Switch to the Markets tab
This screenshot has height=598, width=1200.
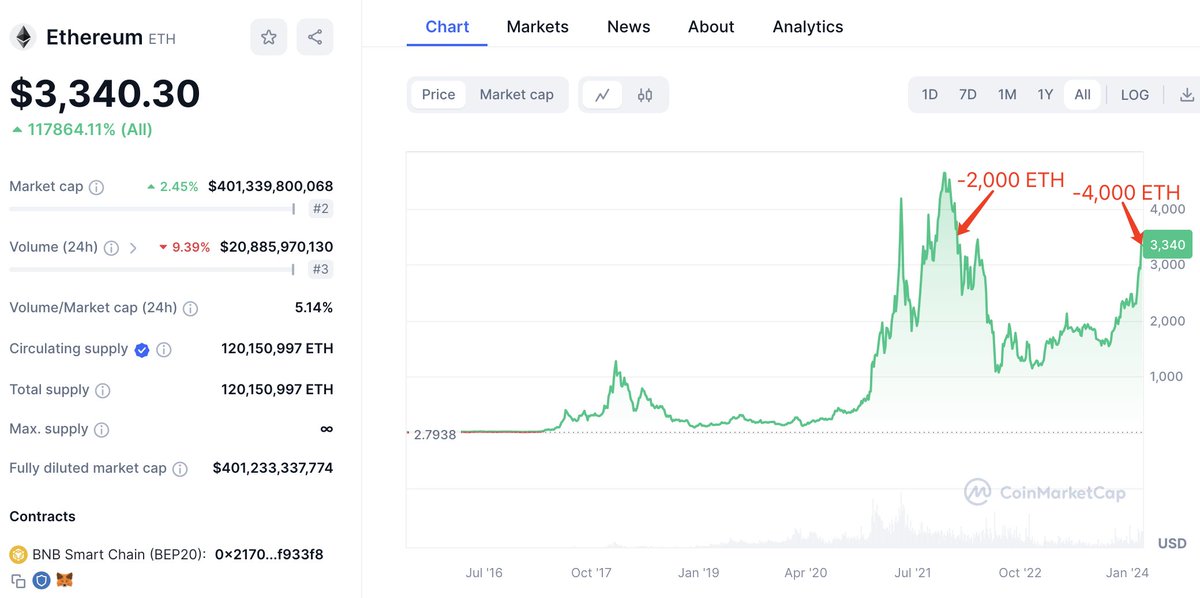(537, 26)
